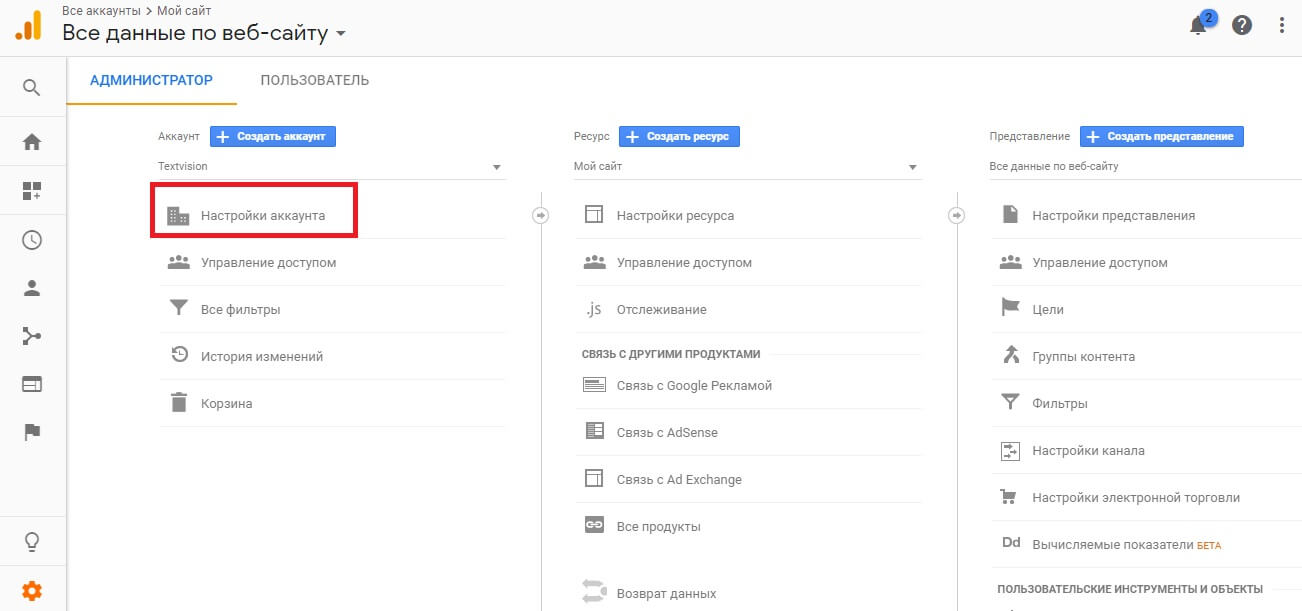Switch to the Пользователь tab
This screenshot has height=611, width=1302.
[x=315, y=80]
